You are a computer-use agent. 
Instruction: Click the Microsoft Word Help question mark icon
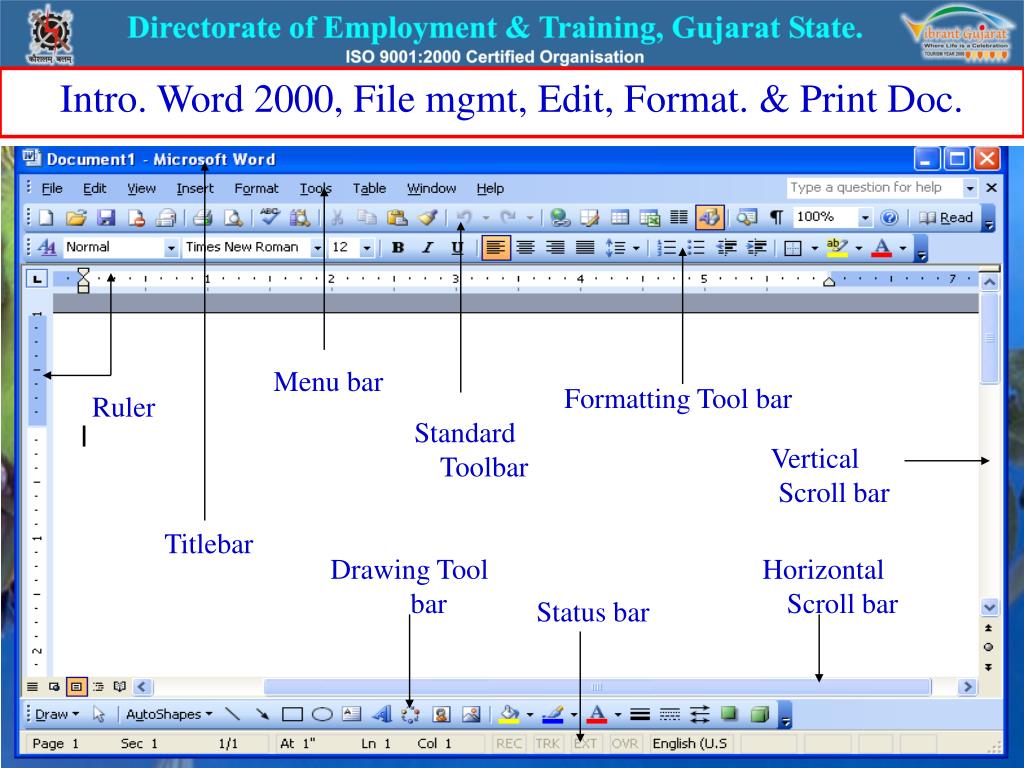click(x=889, y=217)
